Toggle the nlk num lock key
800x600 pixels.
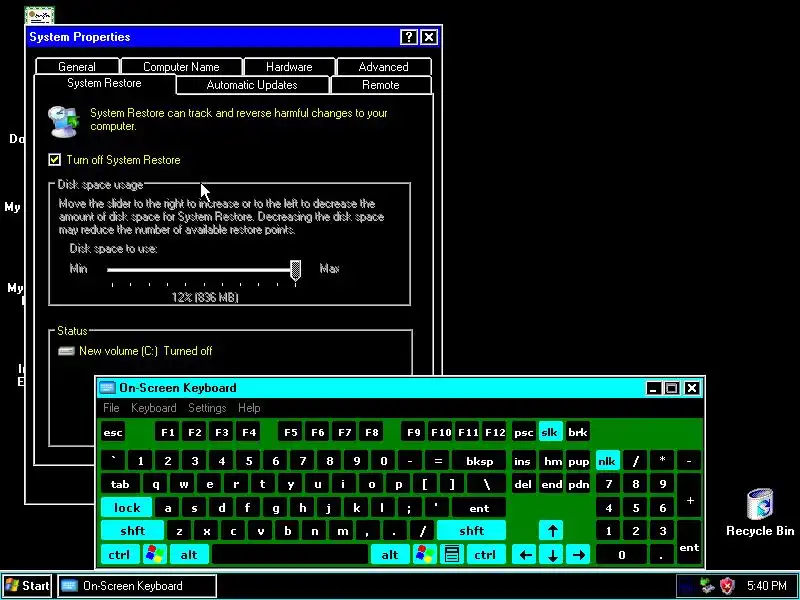[x=607, y=461]
